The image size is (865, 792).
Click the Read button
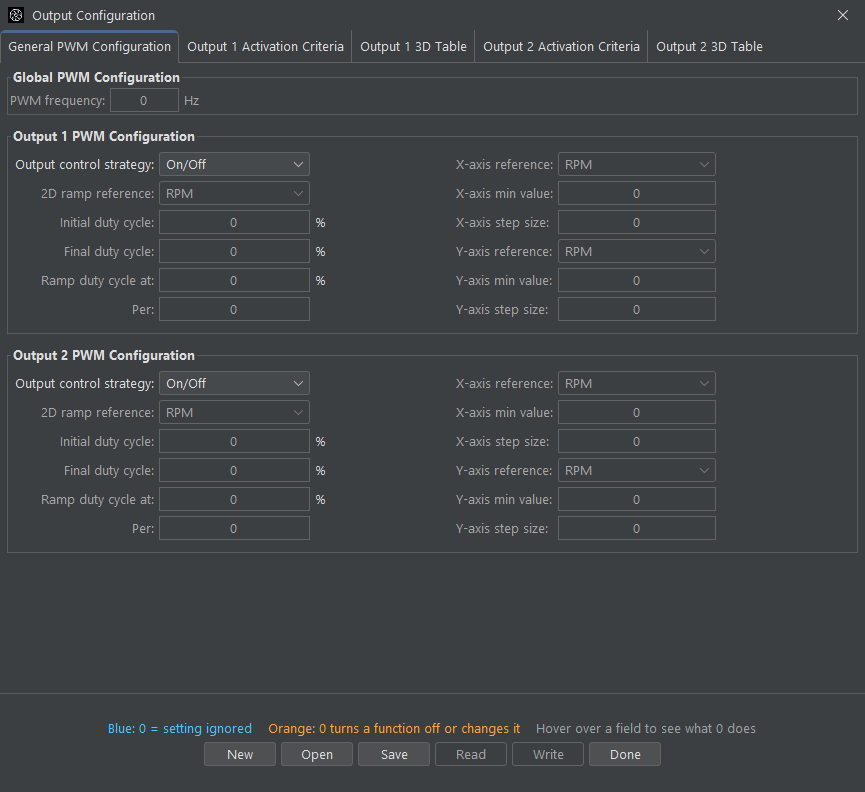pyautogui.click(x=471, y=754)
